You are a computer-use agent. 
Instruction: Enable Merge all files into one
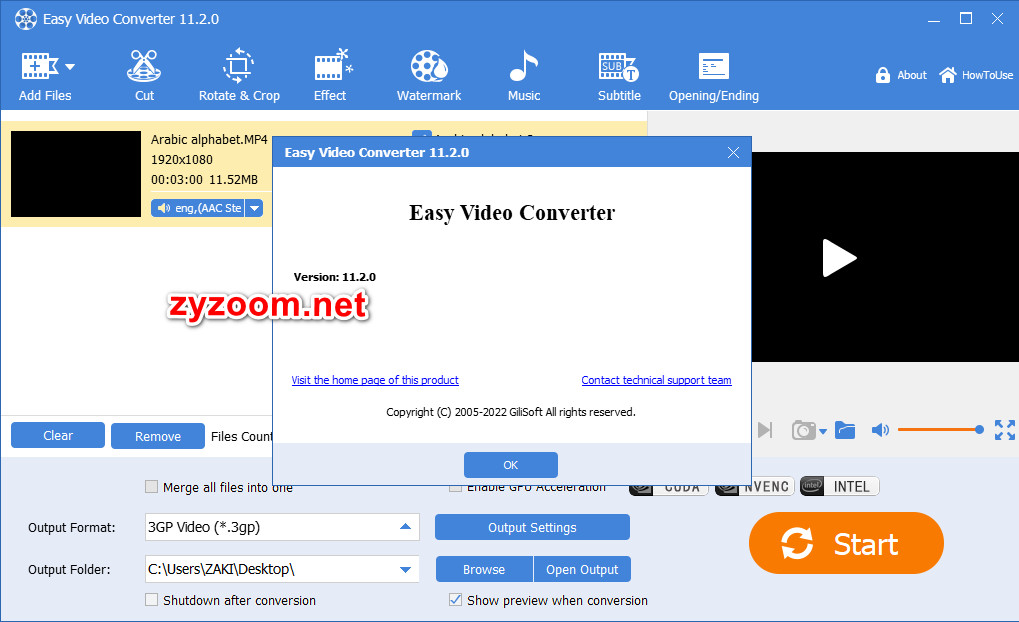tap(151, 487)
